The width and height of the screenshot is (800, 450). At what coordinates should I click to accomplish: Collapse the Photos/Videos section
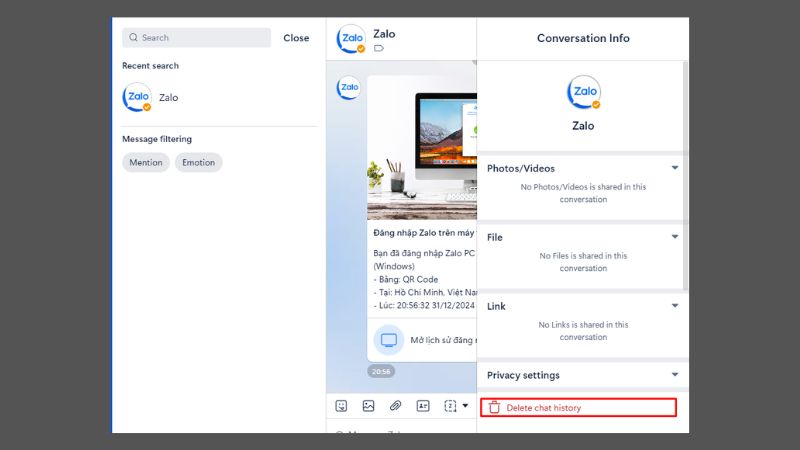click(x=675, y=168)
